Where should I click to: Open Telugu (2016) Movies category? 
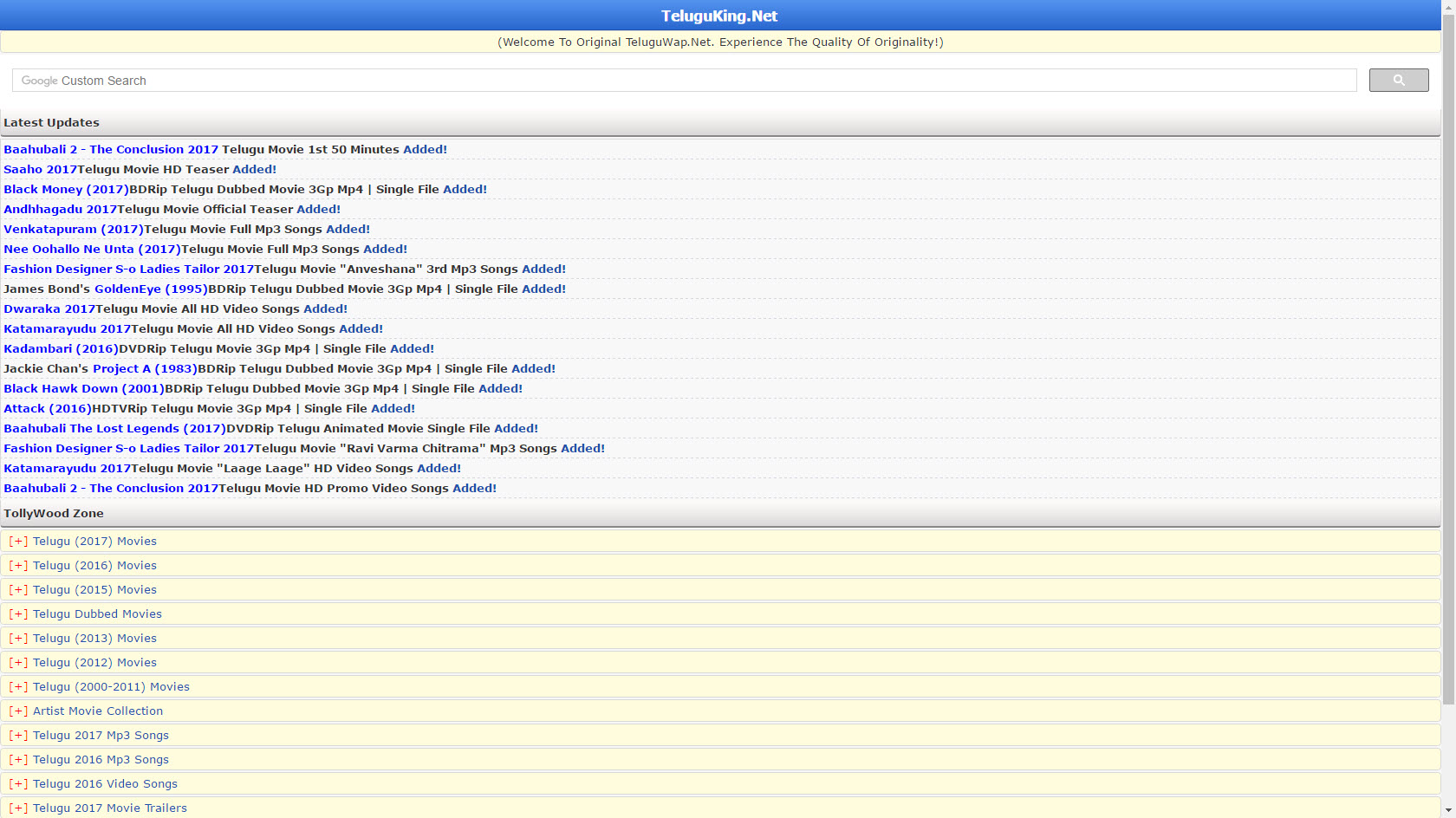click(x=95, y=565)
